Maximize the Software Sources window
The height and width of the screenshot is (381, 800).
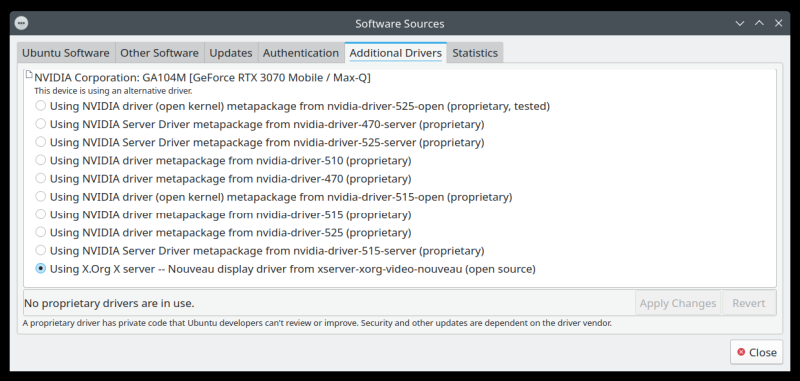pos(759,23)
